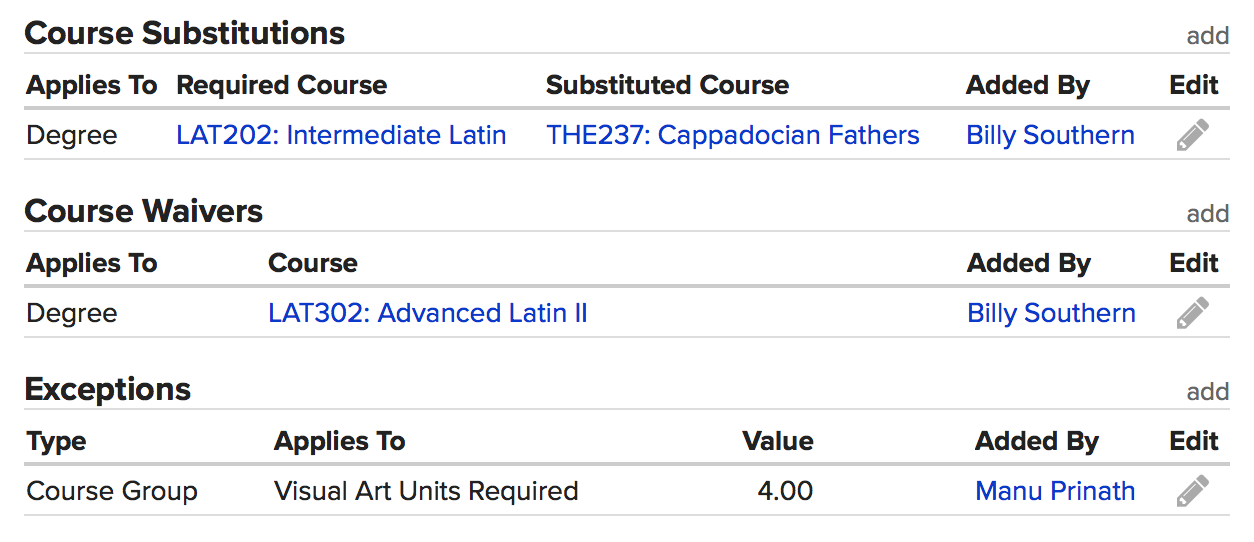Add a new exception
Viewport: 1254px width, 542px height.
[x=1207, y=392]
